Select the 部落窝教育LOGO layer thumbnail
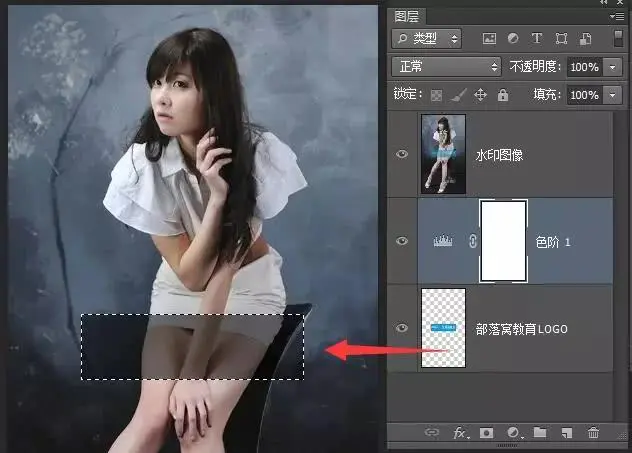The width and height of the screenshot is (632, 453). [443, 328]
